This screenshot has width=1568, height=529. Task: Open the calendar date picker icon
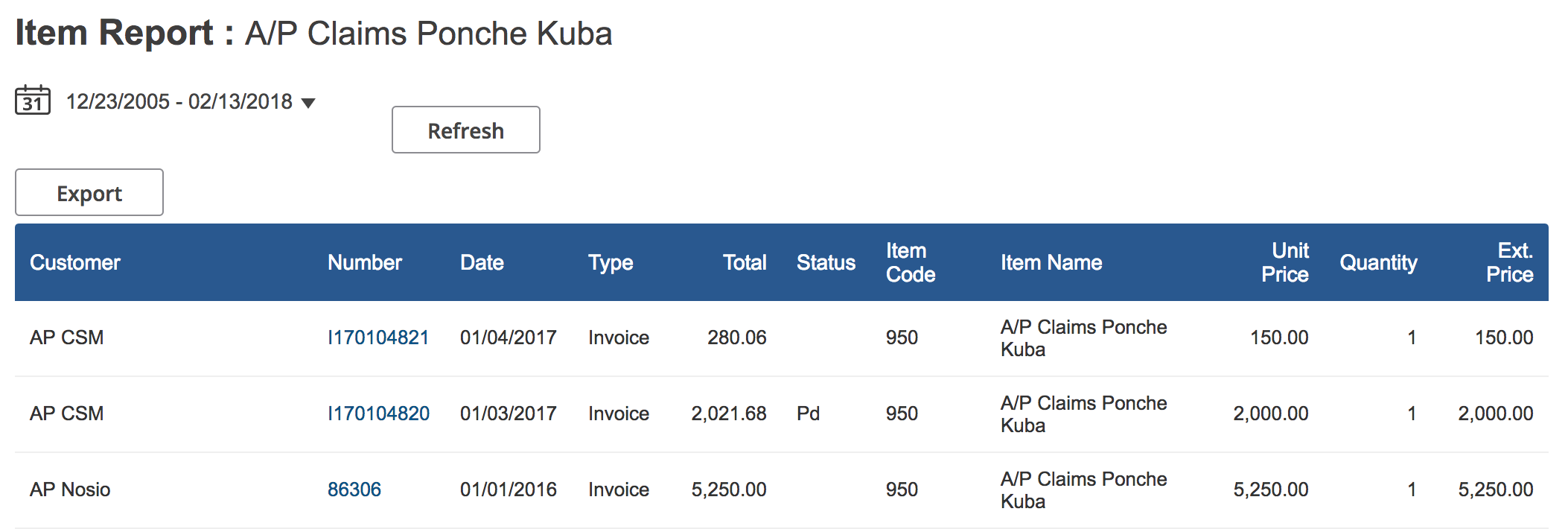point(33,100)
